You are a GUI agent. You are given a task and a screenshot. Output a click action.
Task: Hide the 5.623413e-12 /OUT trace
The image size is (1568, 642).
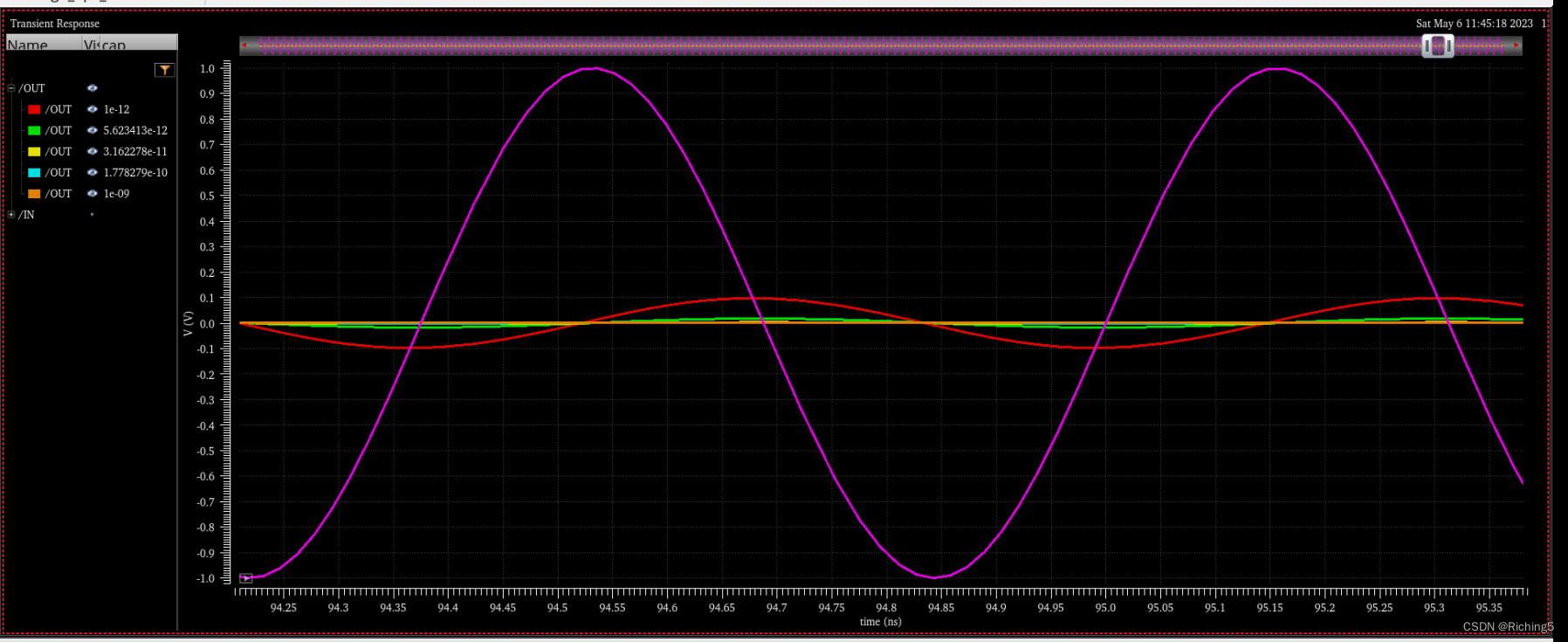click(x=92, y=130)
